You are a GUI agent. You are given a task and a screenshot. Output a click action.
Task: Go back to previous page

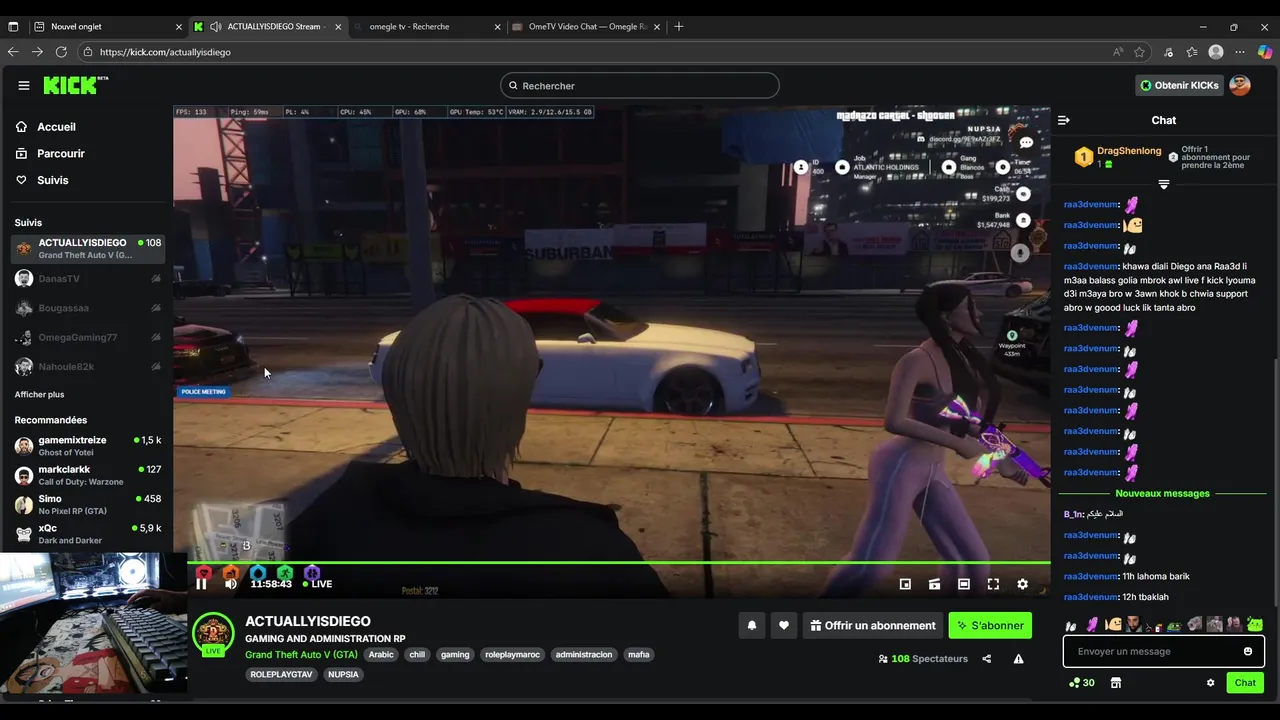tap(13, 52)
